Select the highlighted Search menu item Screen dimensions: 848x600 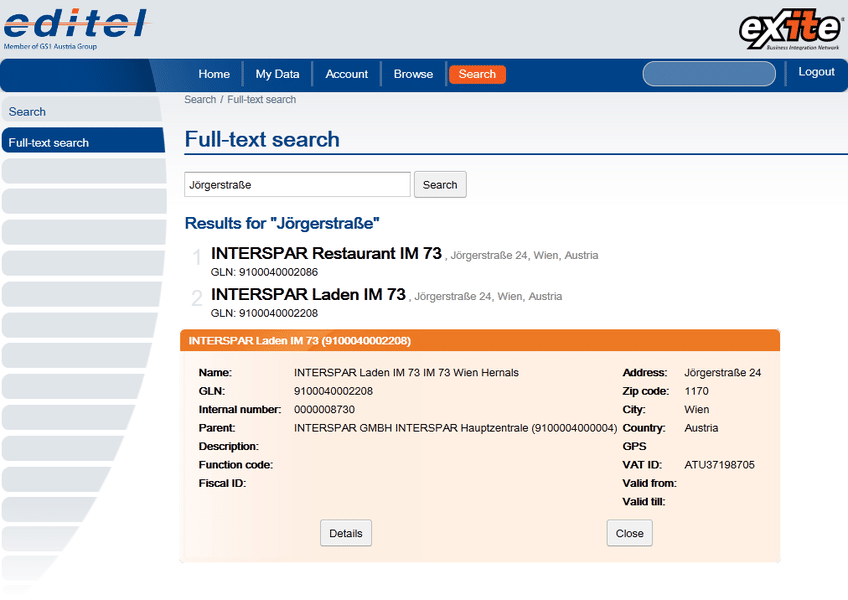477,74
